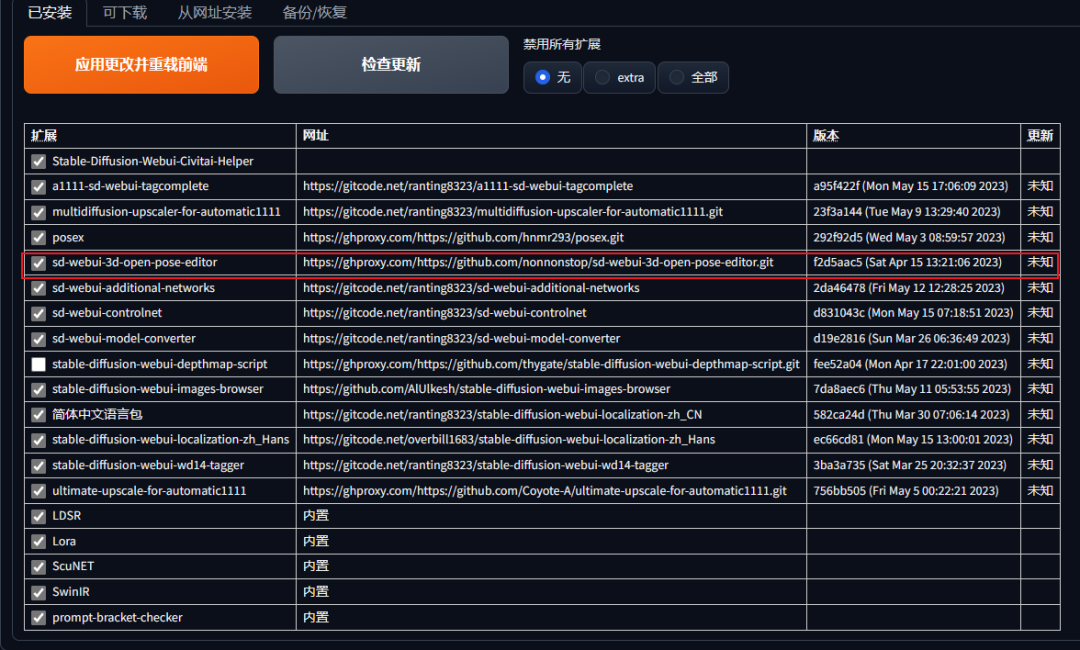Uncheck the 简体中文语言包 extension
The image size is (1080, 650).
[x=39, y=415]
